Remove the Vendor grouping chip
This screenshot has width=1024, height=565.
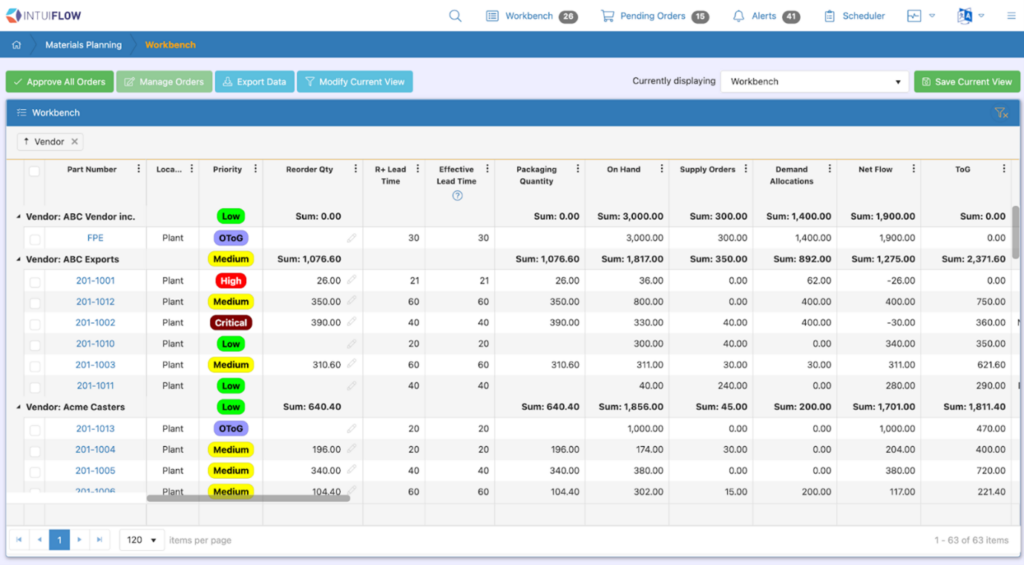75,142
